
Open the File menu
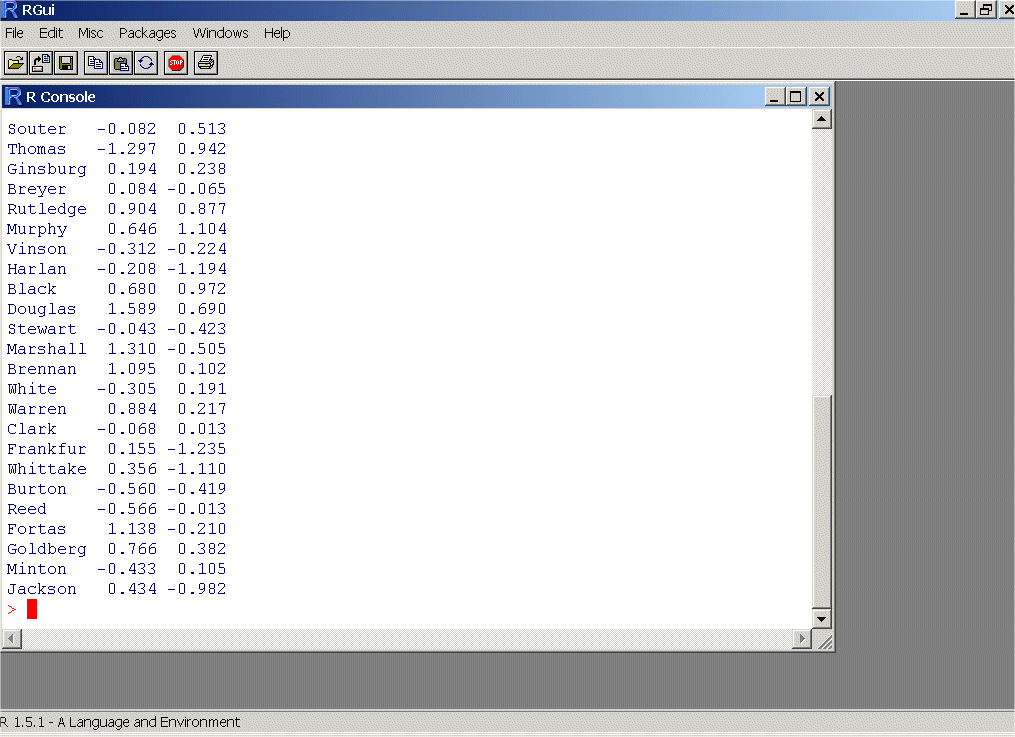click(14, 33)
